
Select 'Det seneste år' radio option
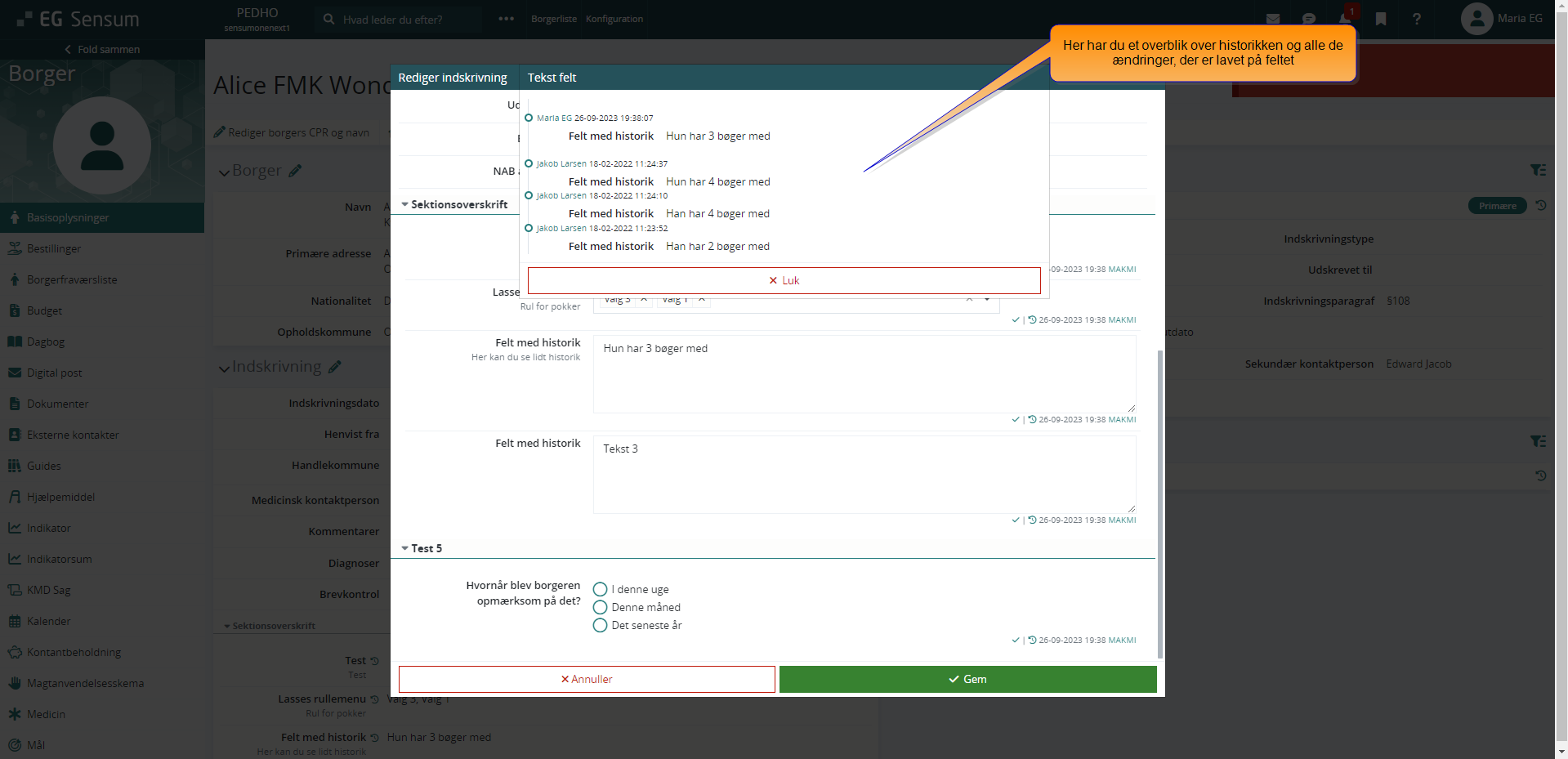pyautogui.click(x=600, y=625)
